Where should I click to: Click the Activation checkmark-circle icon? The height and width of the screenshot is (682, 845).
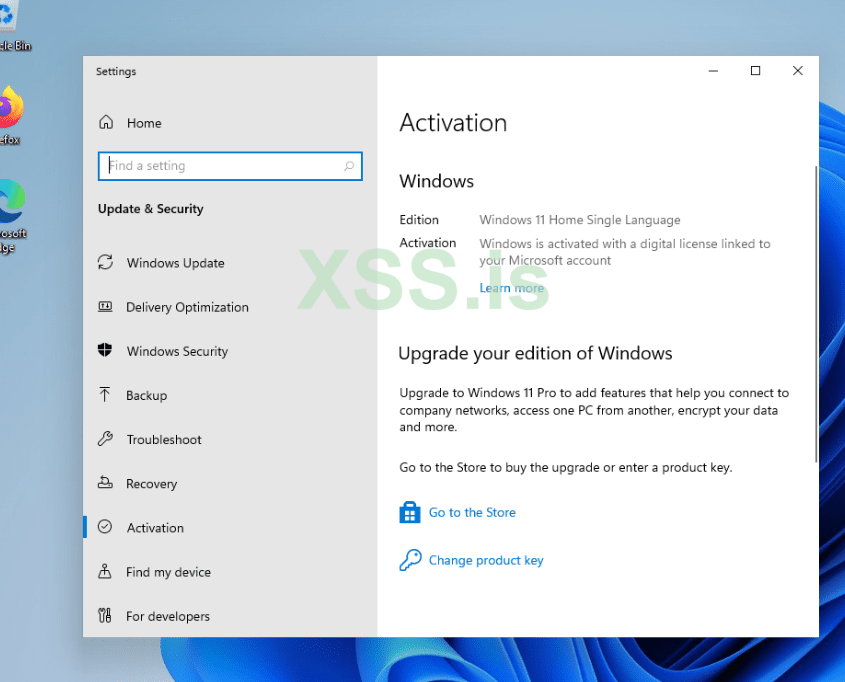(105, 527)
